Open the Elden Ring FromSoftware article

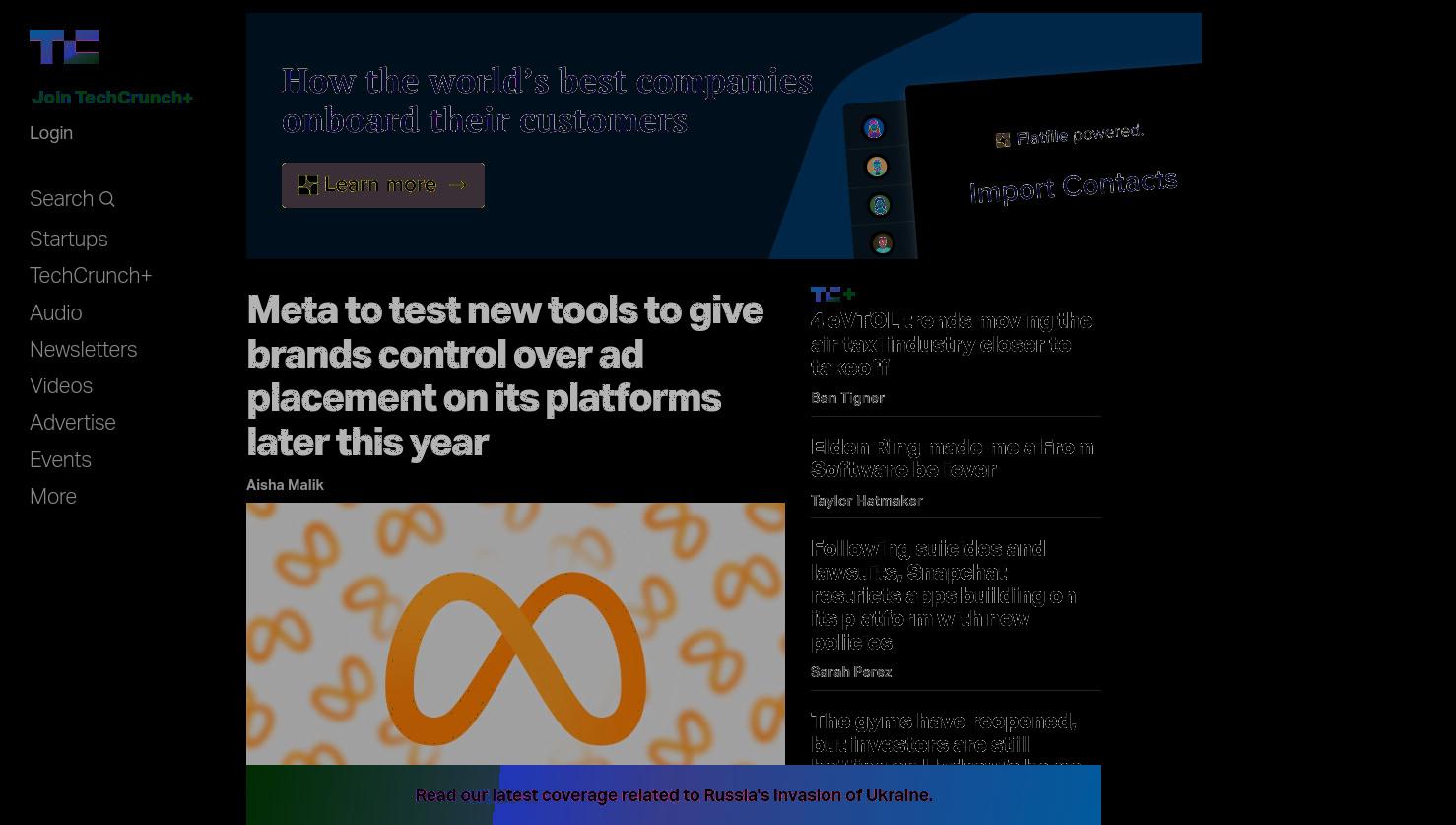coord(953,458)
